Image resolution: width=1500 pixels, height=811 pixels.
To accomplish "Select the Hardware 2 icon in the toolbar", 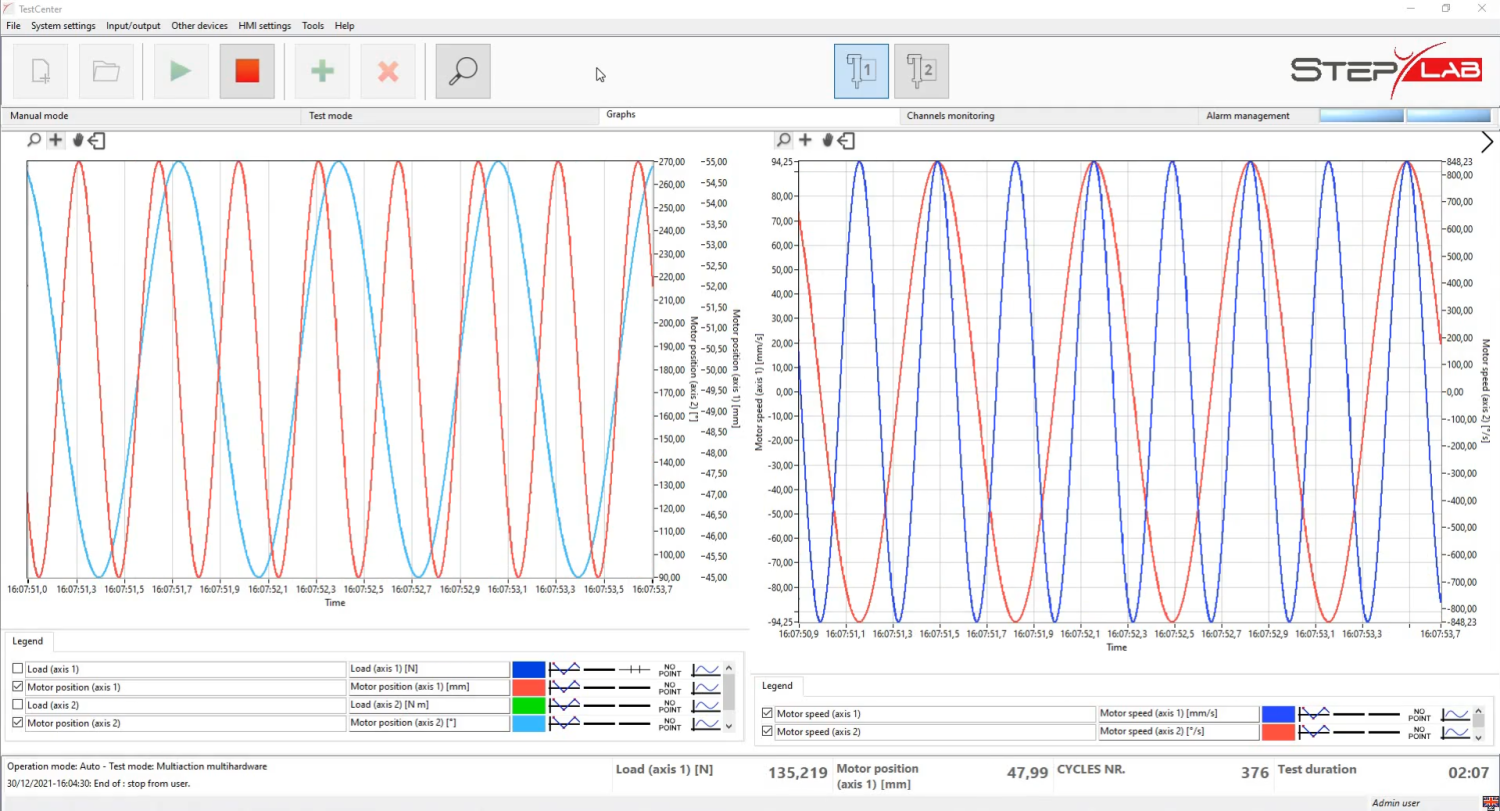I will coord(920,70).
